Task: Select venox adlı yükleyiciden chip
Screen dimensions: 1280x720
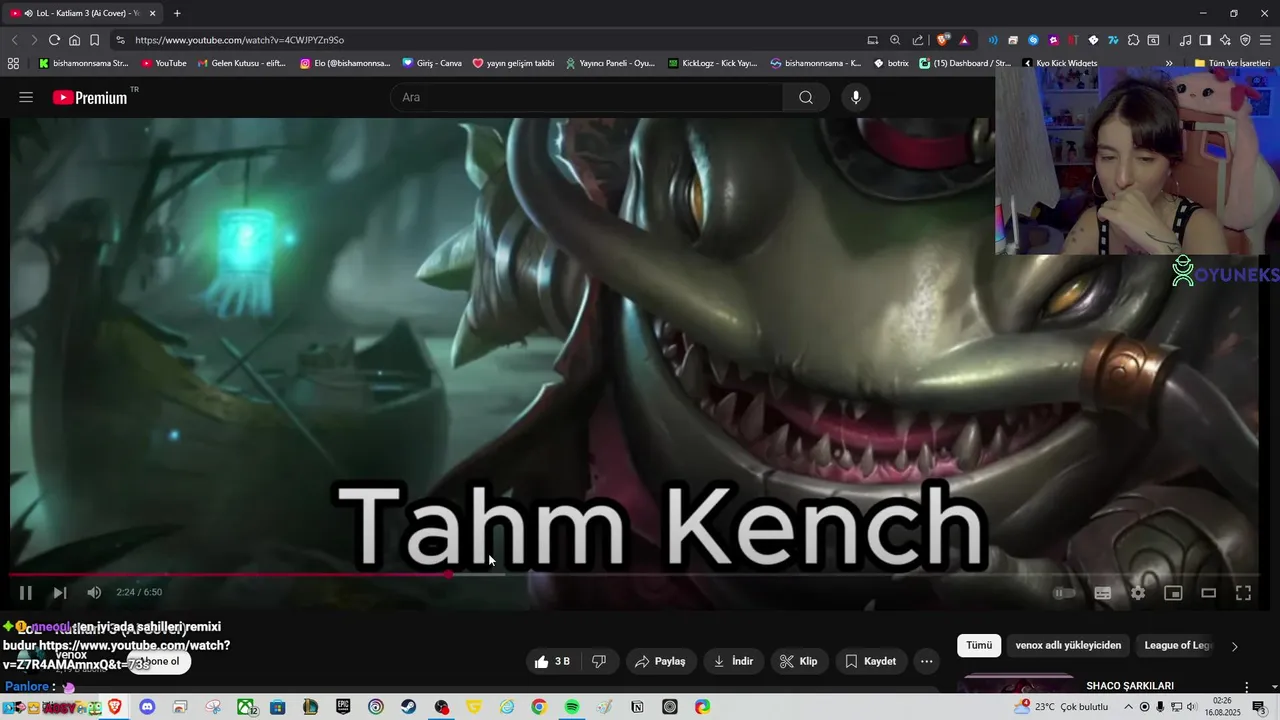Action: (1068, 646)
